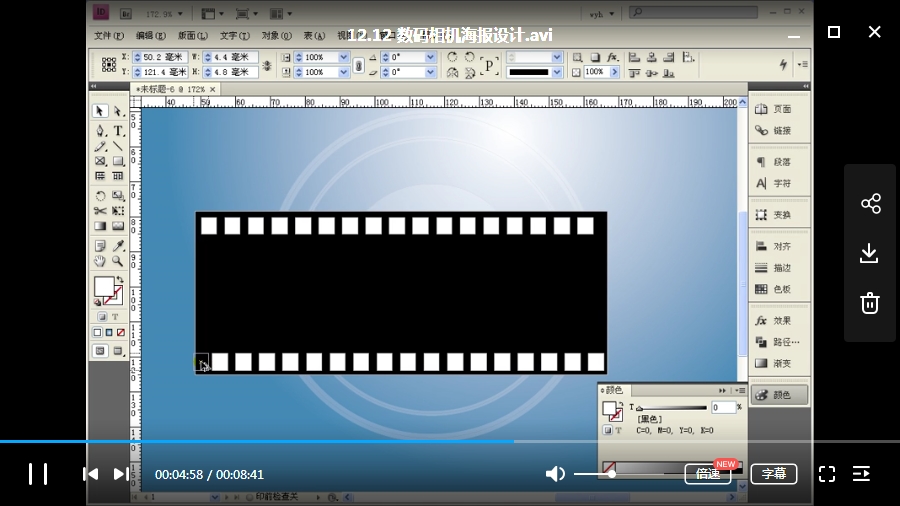
Task: Select the Pen tool
Action: 100,131
